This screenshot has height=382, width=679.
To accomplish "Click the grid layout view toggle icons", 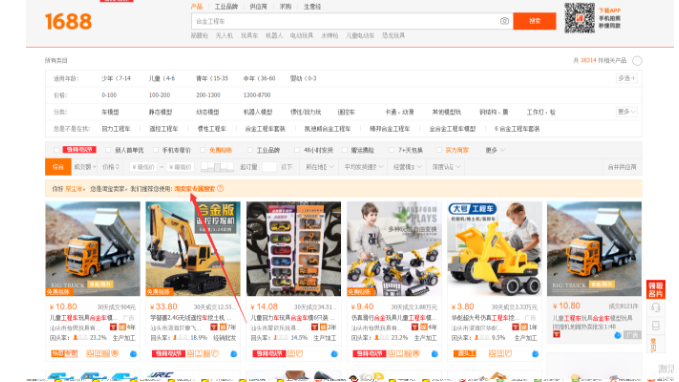I will pos(217,167).
